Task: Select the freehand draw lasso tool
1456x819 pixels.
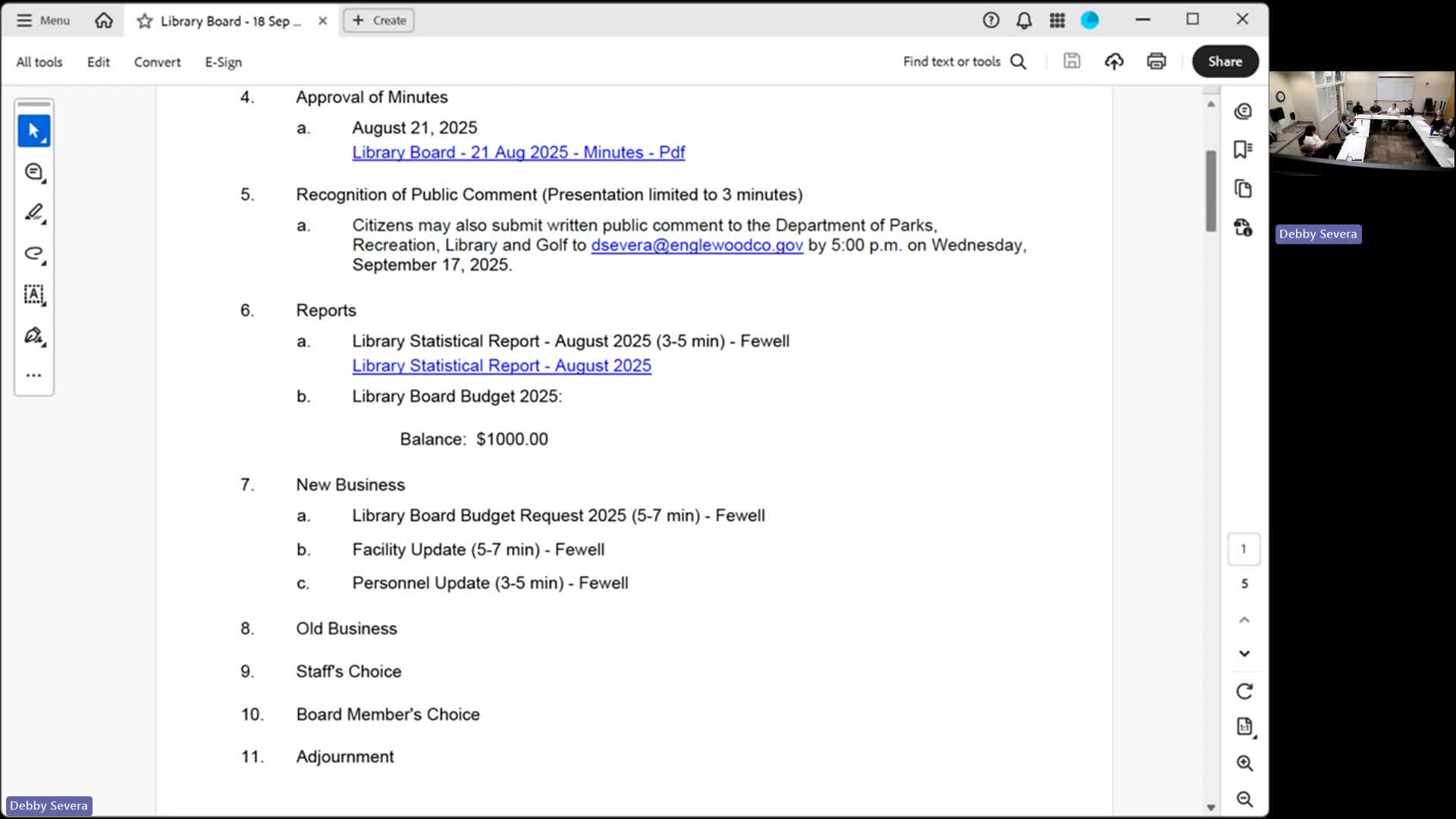Action: click(x=33, y=254)
